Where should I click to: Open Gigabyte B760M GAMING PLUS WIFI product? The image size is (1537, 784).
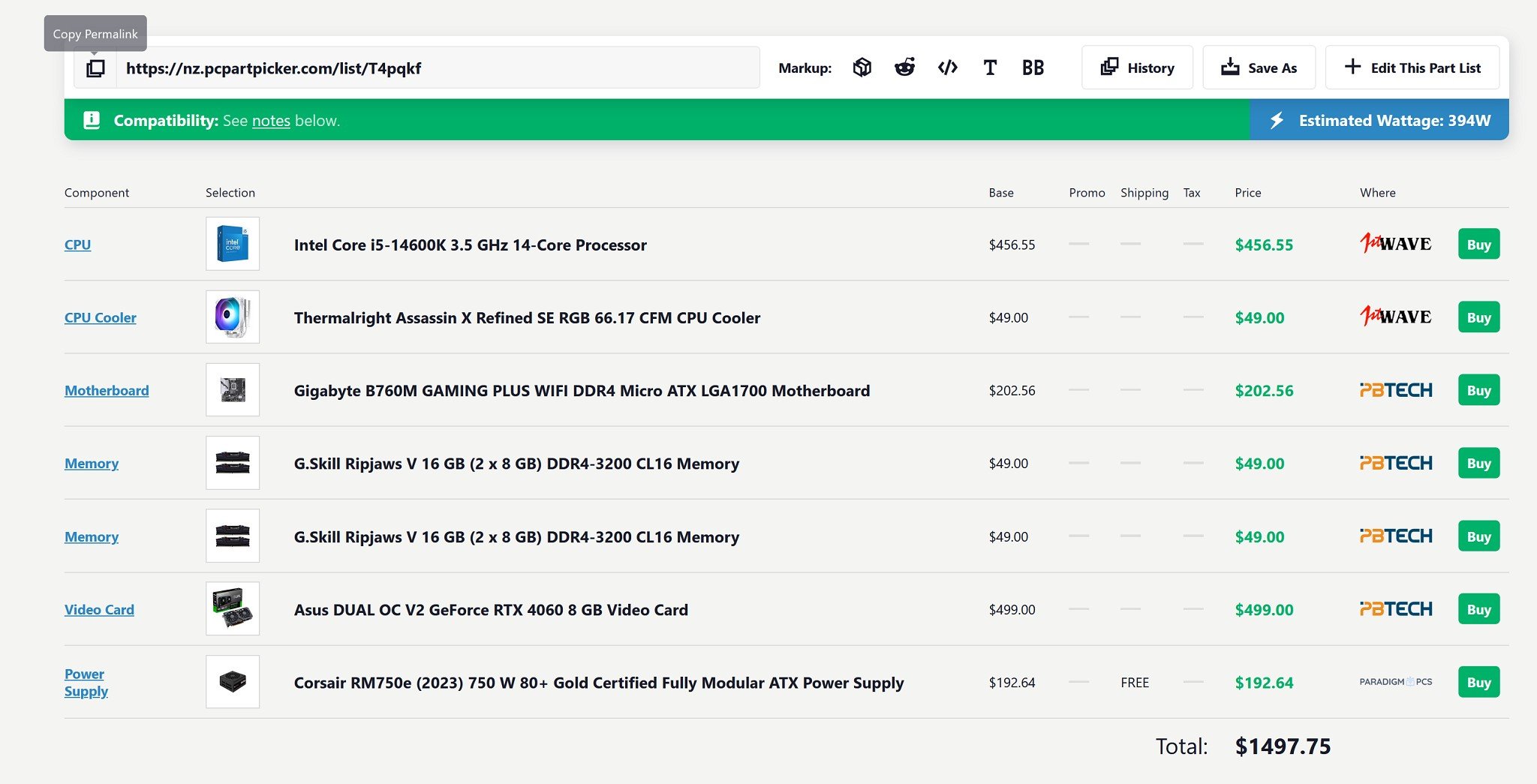pos(582,390)
